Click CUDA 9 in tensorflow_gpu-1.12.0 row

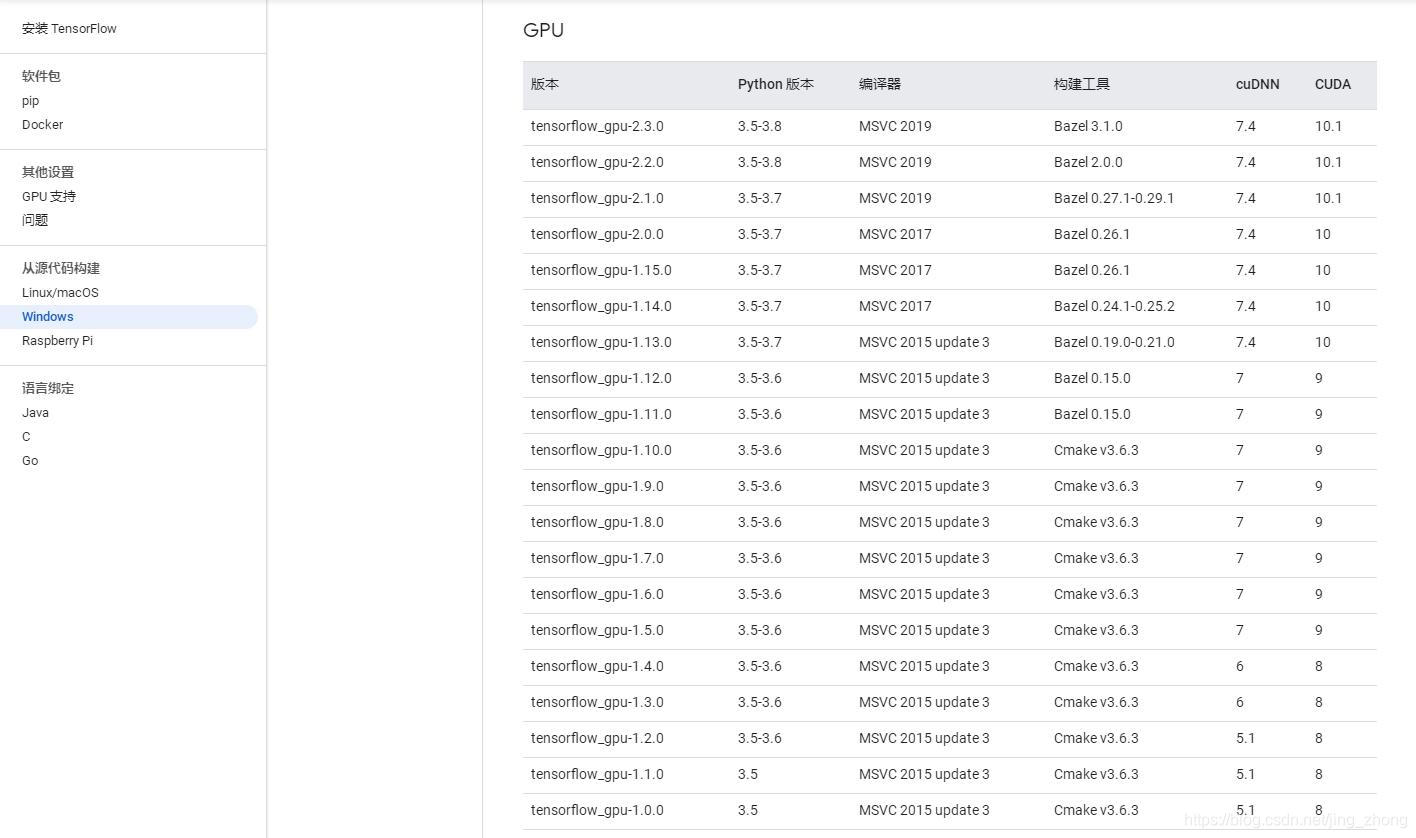click(x=1319, y=379)
